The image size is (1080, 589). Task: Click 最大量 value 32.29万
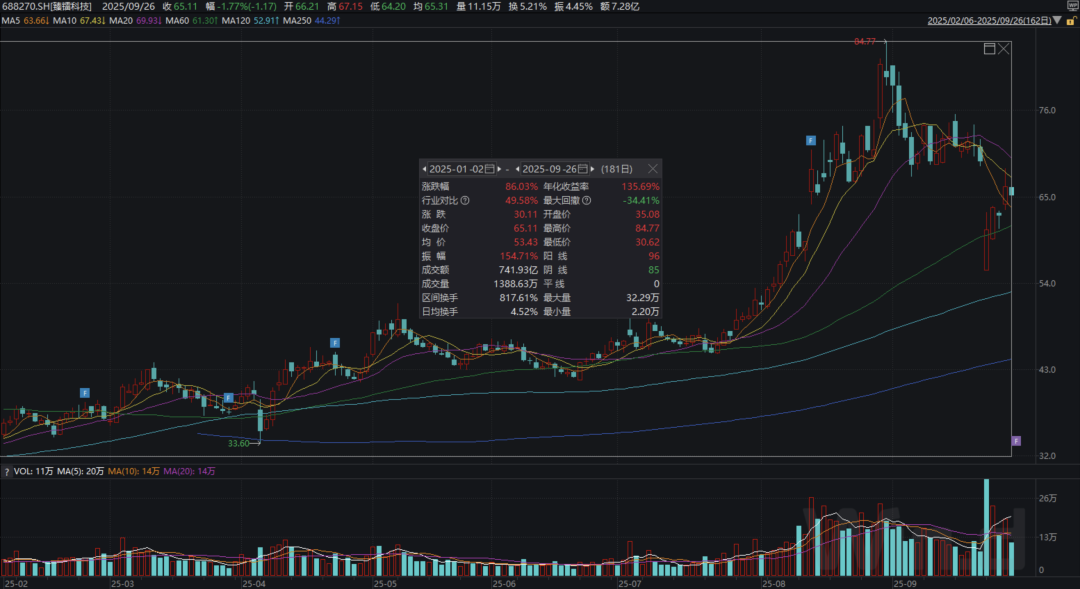(x=643, y=298)
